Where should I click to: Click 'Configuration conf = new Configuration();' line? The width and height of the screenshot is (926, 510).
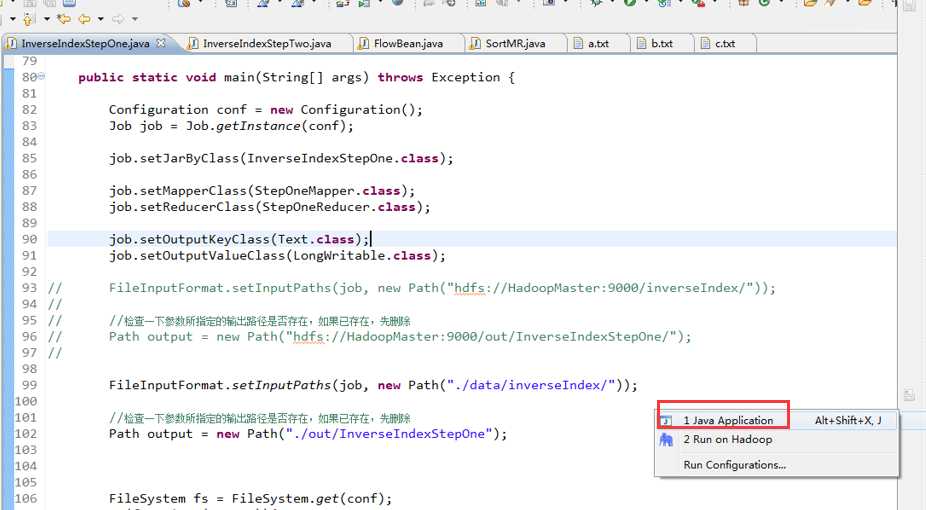point(265,110)
